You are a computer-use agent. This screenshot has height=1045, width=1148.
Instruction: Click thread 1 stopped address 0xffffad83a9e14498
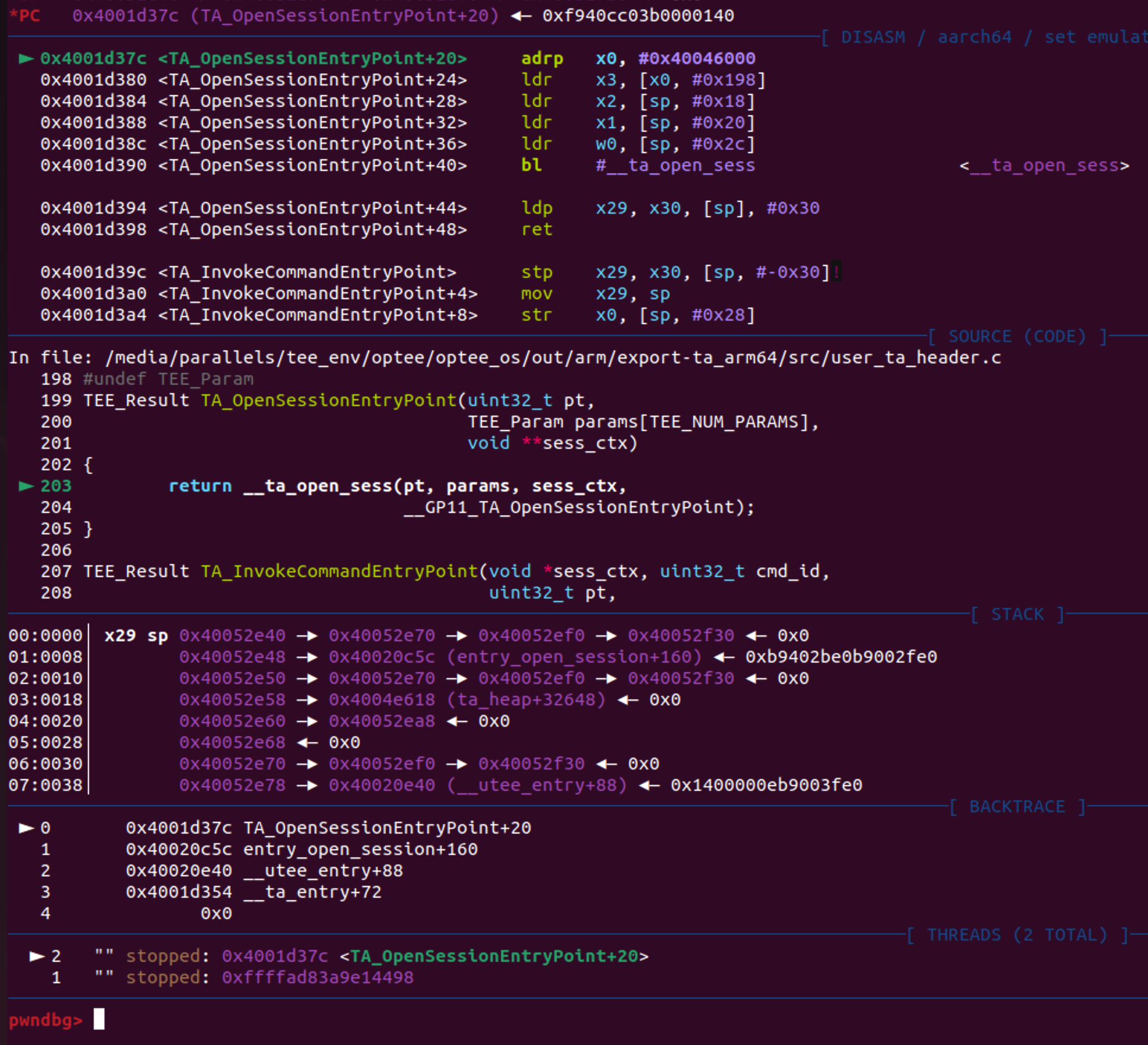pyautogui.click(x=318, y=977)
